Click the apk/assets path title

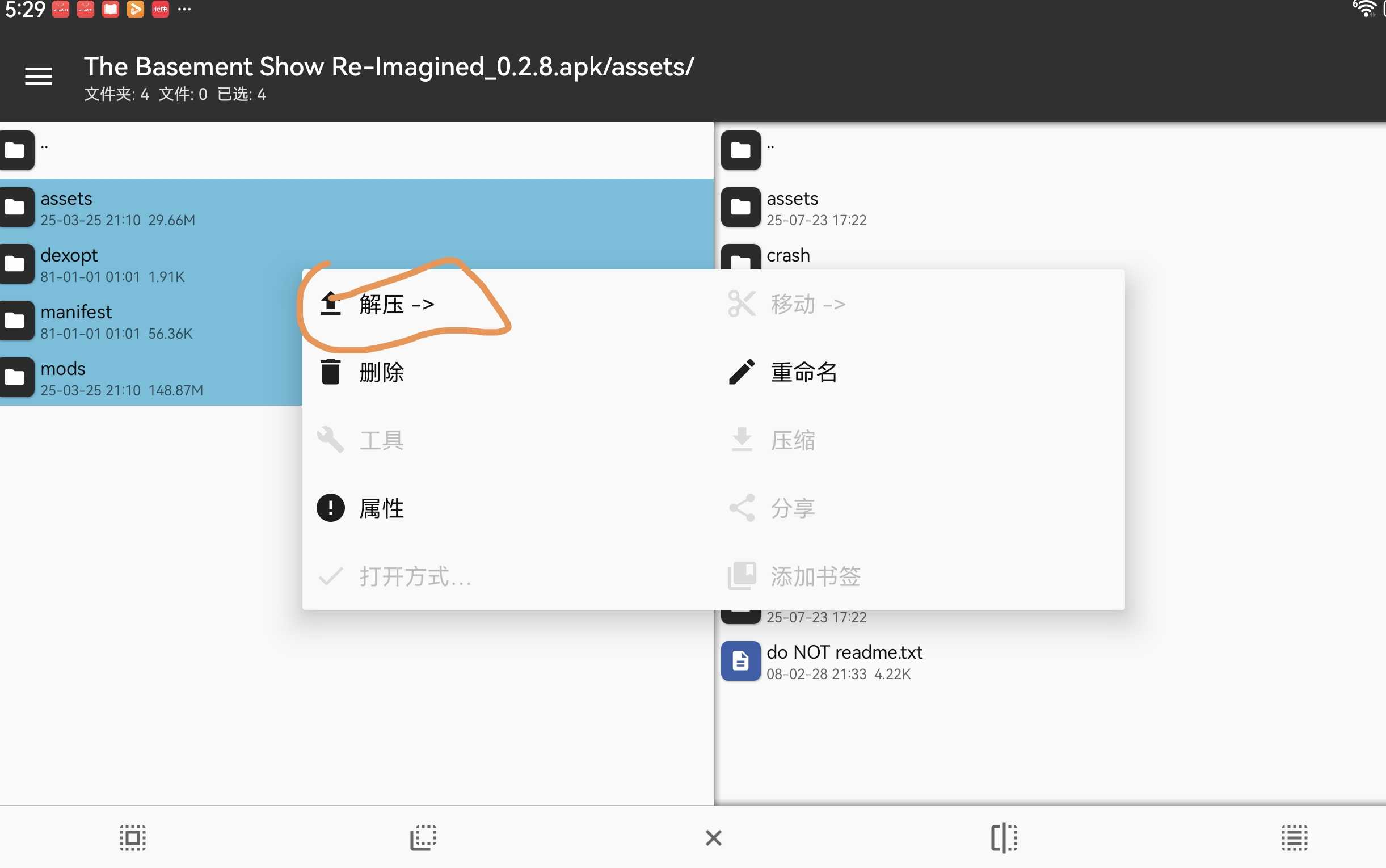(389, 66)
